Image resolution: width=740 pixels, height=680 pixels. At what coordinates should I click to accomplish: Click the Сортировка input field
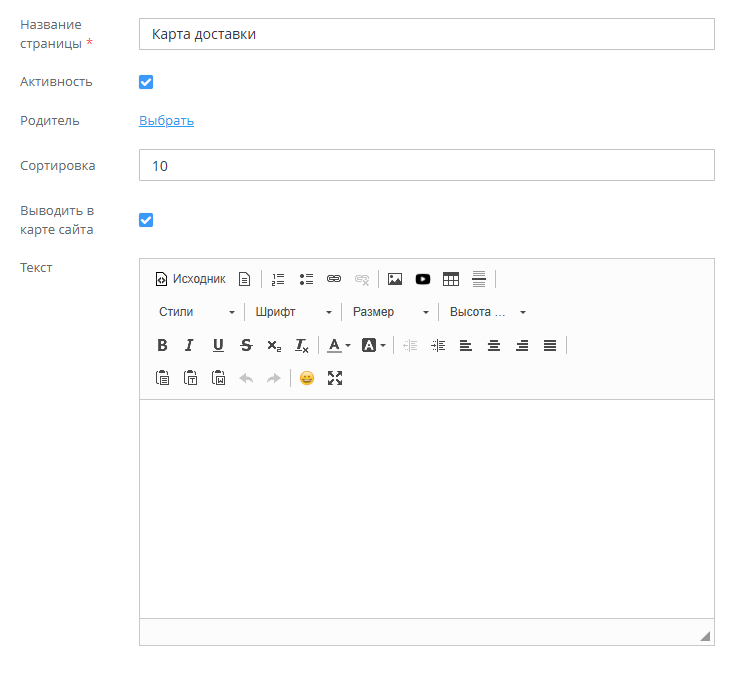pos(426,165)
